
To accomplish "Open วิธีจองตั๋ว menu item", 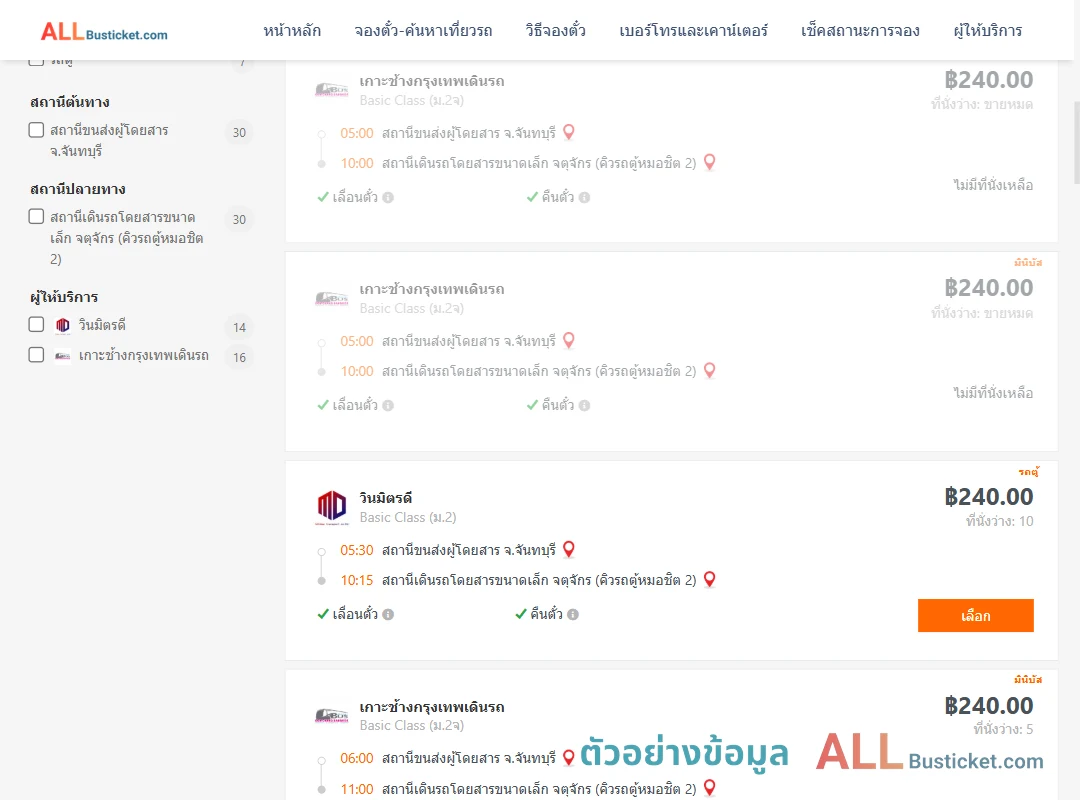I will (556, 30).
